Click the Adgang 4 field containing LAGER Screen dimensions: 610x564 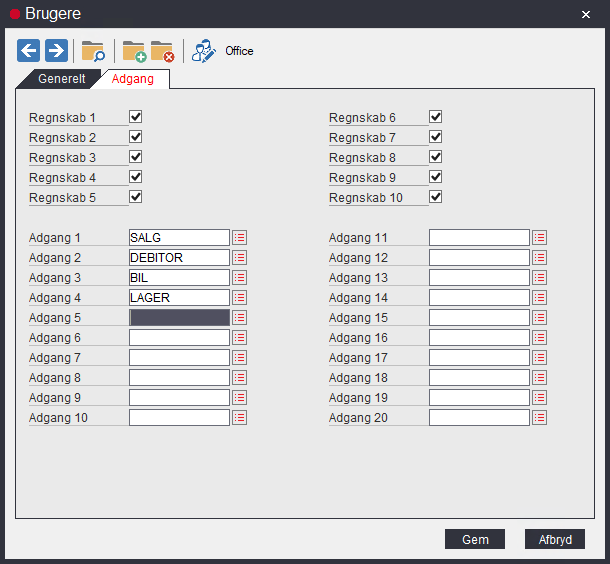click(x=179, y=298)
